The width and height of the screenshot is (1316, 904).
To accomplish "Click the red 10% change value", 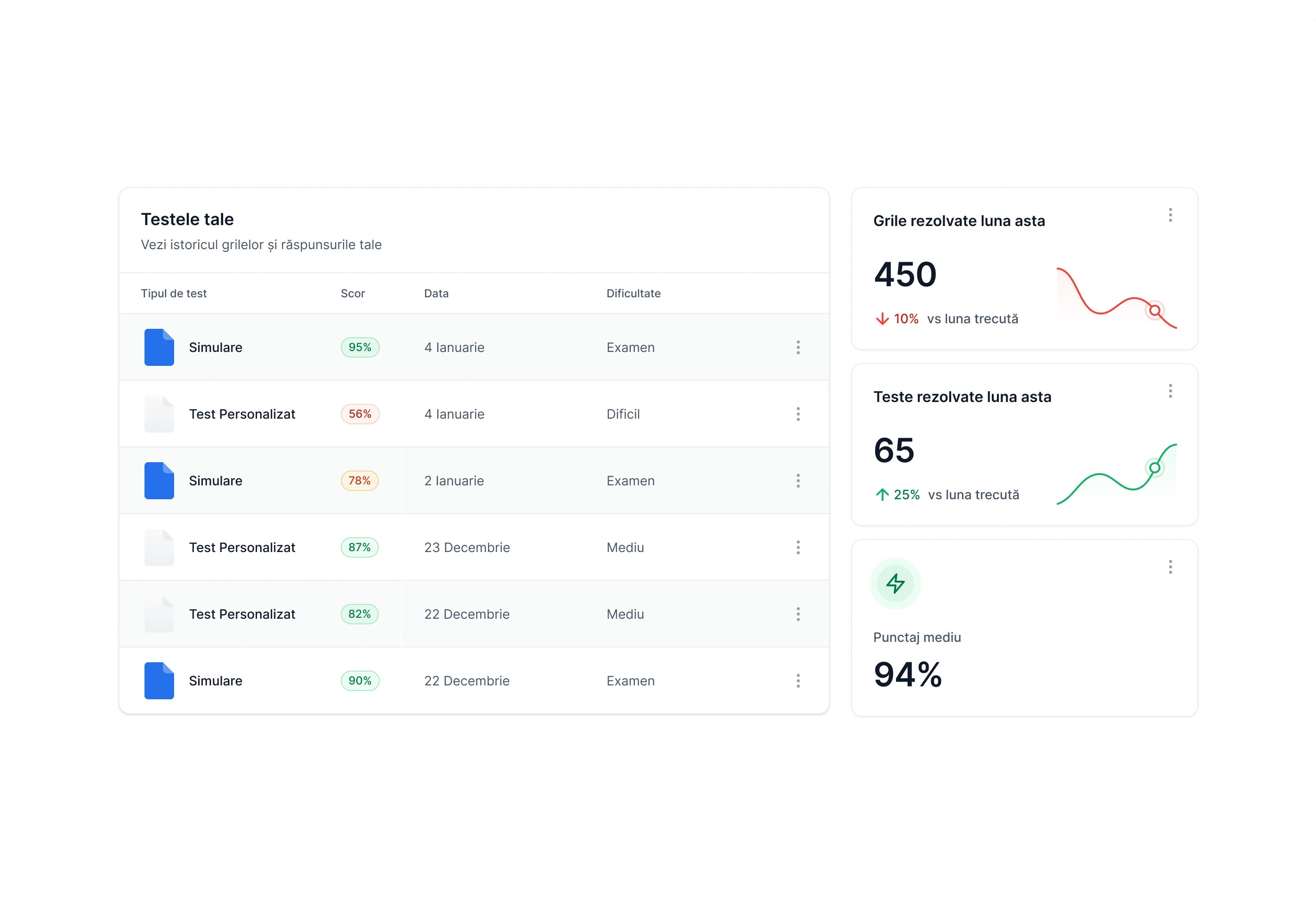I will point(906,319).
